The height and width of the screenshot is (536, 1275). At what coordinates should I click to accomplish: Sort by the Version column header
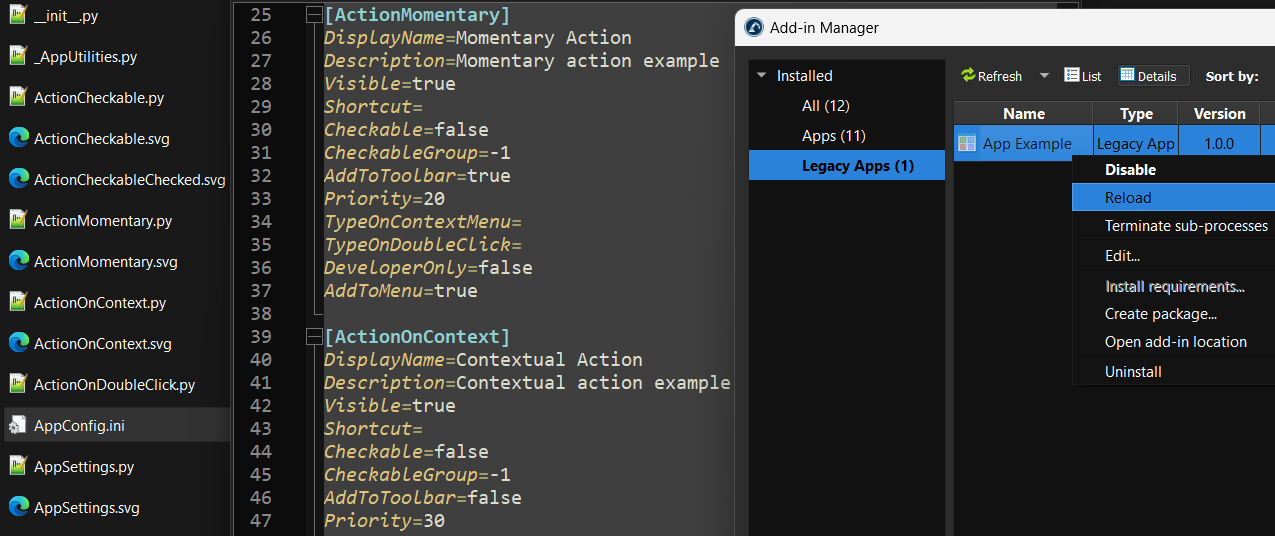tap(1219, 114)
